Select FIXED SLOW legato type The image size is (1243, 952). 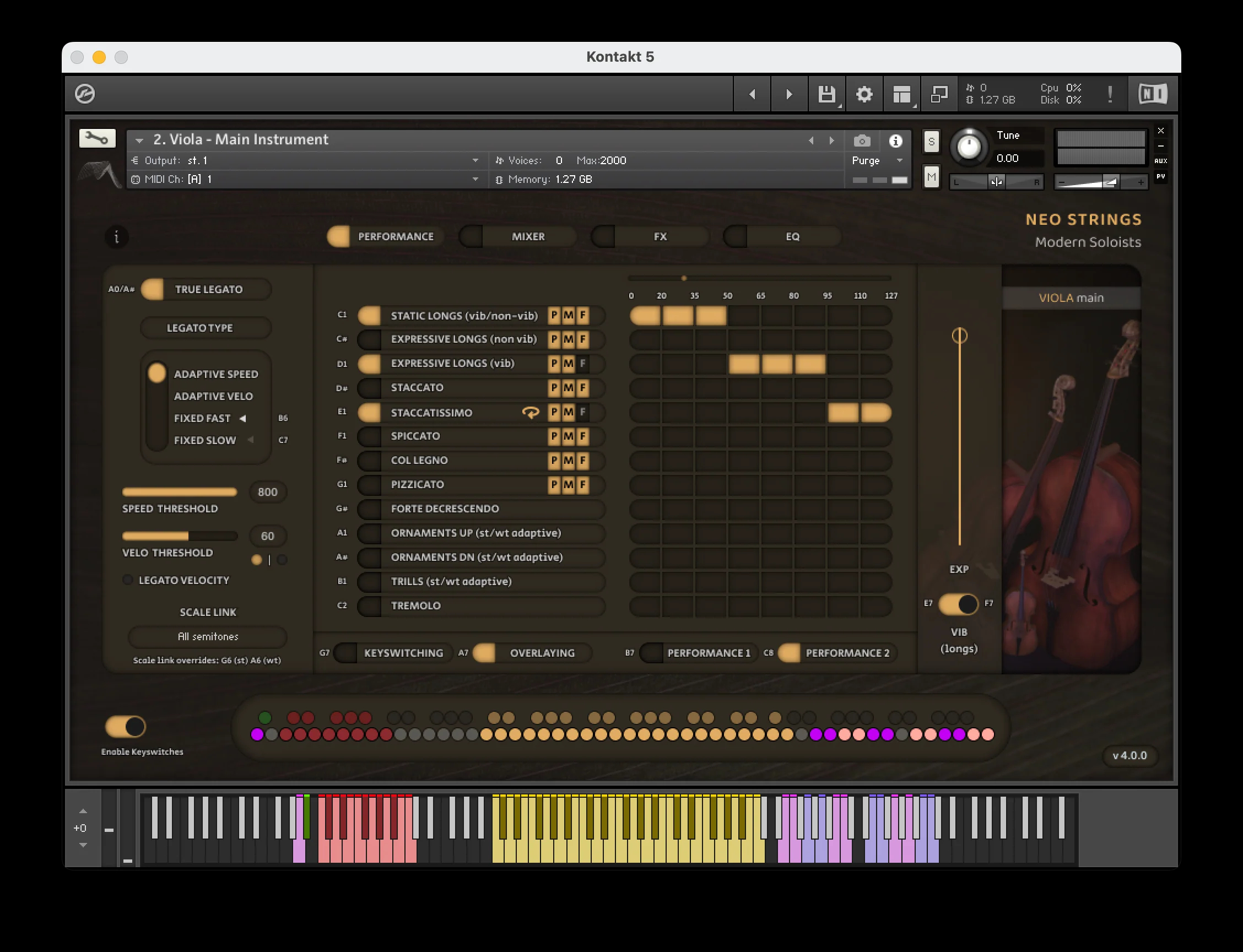204,440
